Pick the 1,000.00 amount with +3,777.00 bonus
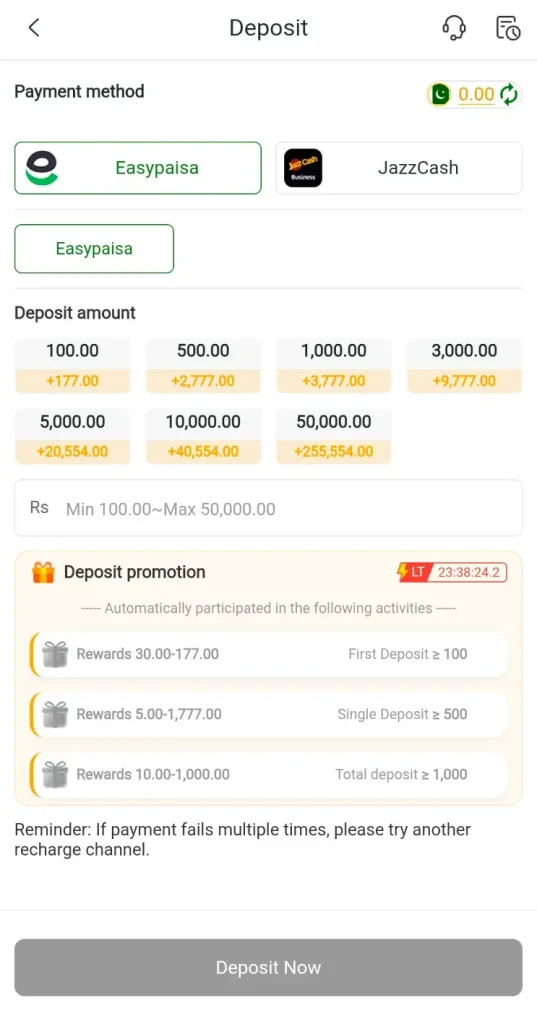The image size is (537, 1024). click(x=334, y=365)
